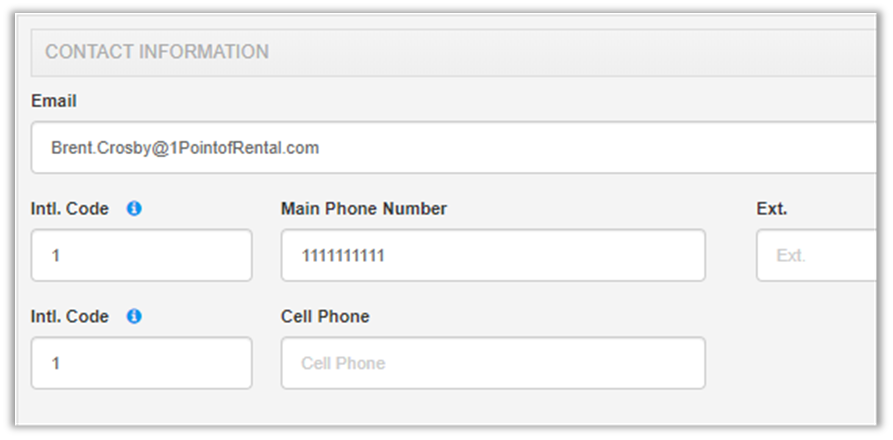Click Intl. Code field left of Main Phone Number

coord(141,255)
